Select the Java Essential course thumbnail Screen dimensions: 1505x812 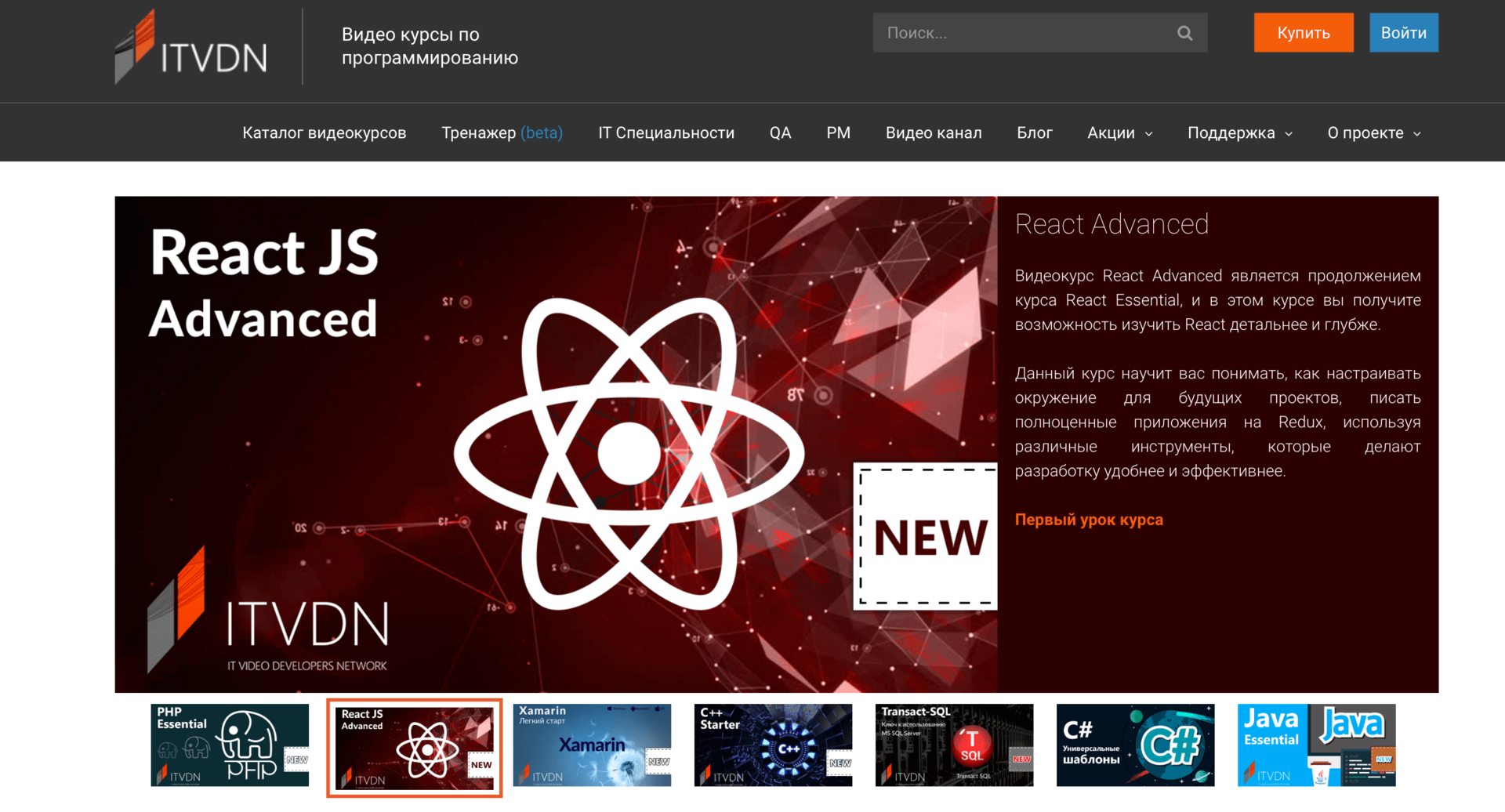[1317, 745]
